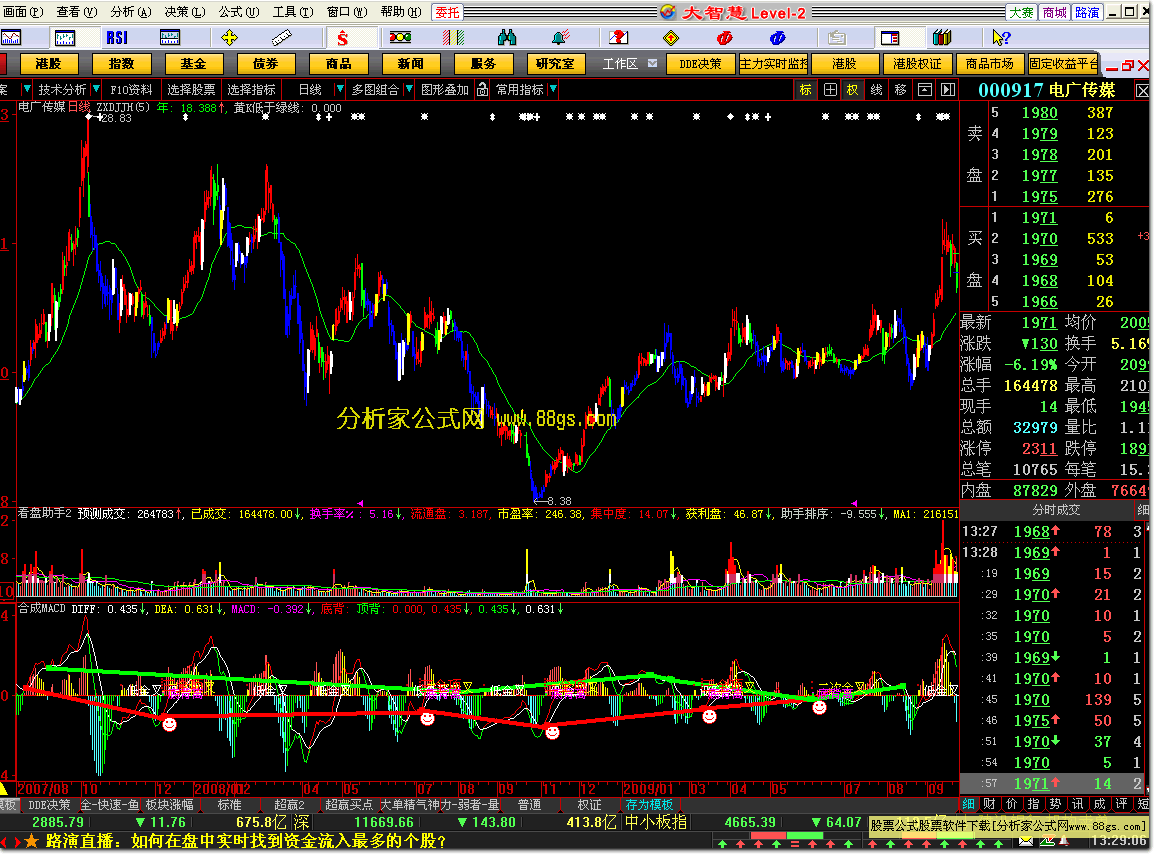Image resolution: width=1156 pixels, height=855 pixels.
Task: Click the 000917 电广传媒 stock title
Action: (1046, 91)
